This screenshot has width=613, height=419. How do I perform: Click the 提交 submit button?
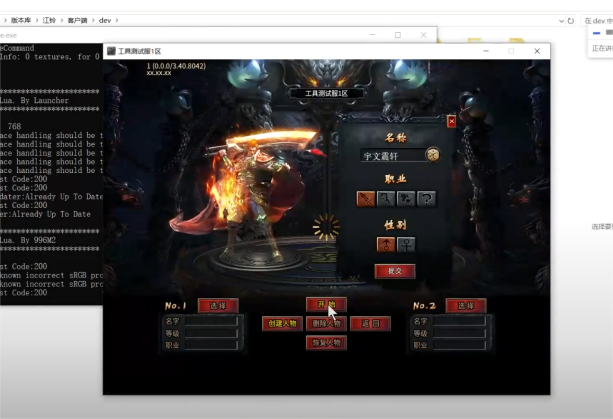coord(394,271)
